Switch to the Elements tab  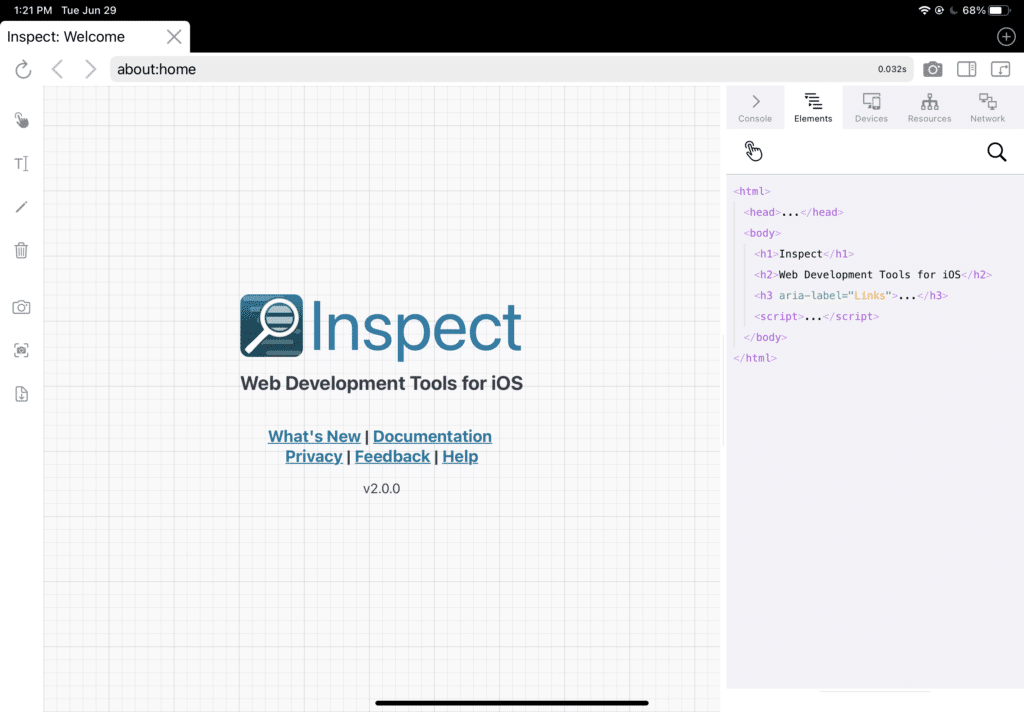(813, 108)
